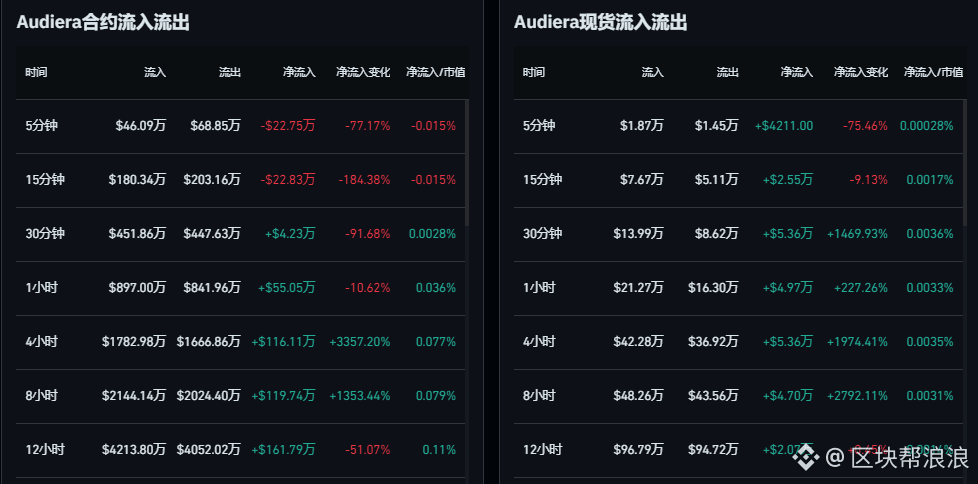Click the +$4.23万 net inflow value

click(291, 234)
